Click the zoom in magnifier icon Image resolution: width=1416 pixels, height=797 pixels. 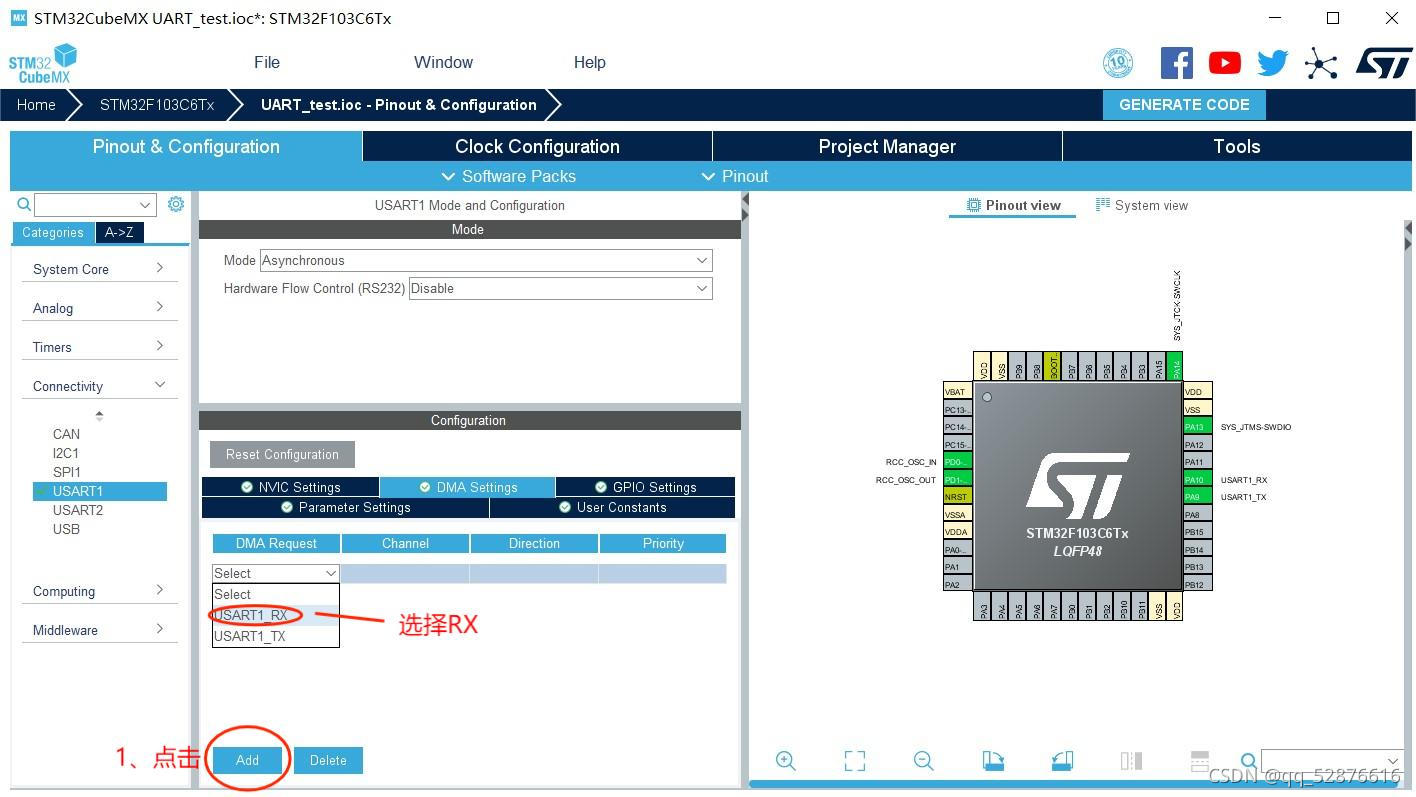pos(786,761)
